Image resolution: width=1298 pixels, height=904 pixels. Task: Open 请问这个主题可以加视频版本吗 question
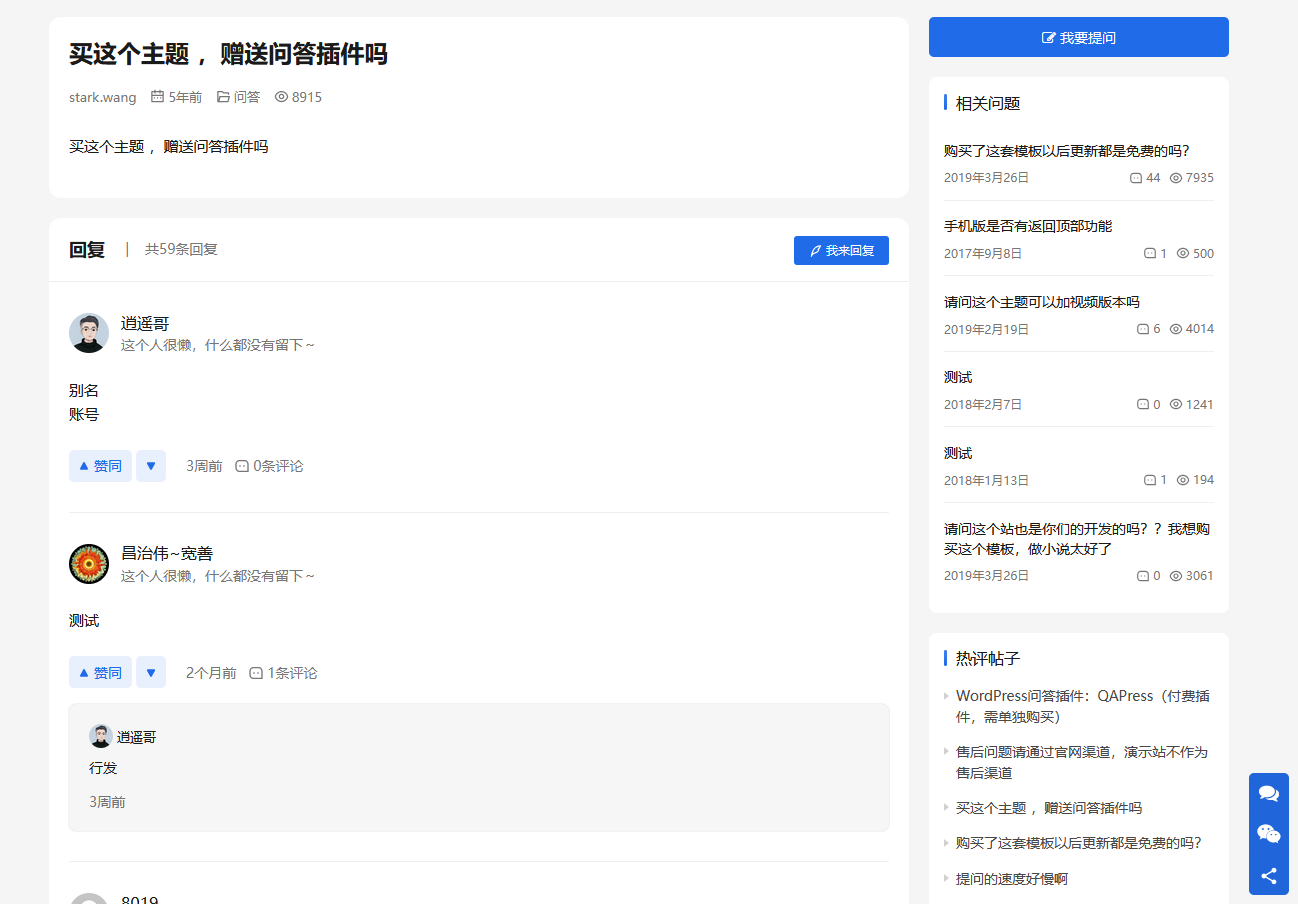click(1041, 302)
